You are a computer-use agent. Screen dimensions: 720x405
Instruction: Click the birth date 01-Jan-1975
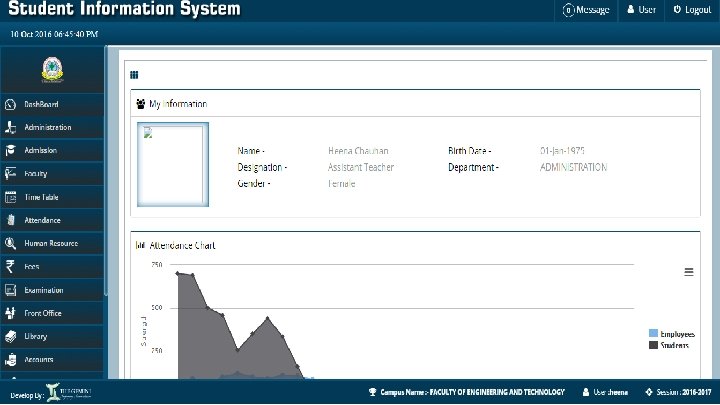(x=562, y=151)
